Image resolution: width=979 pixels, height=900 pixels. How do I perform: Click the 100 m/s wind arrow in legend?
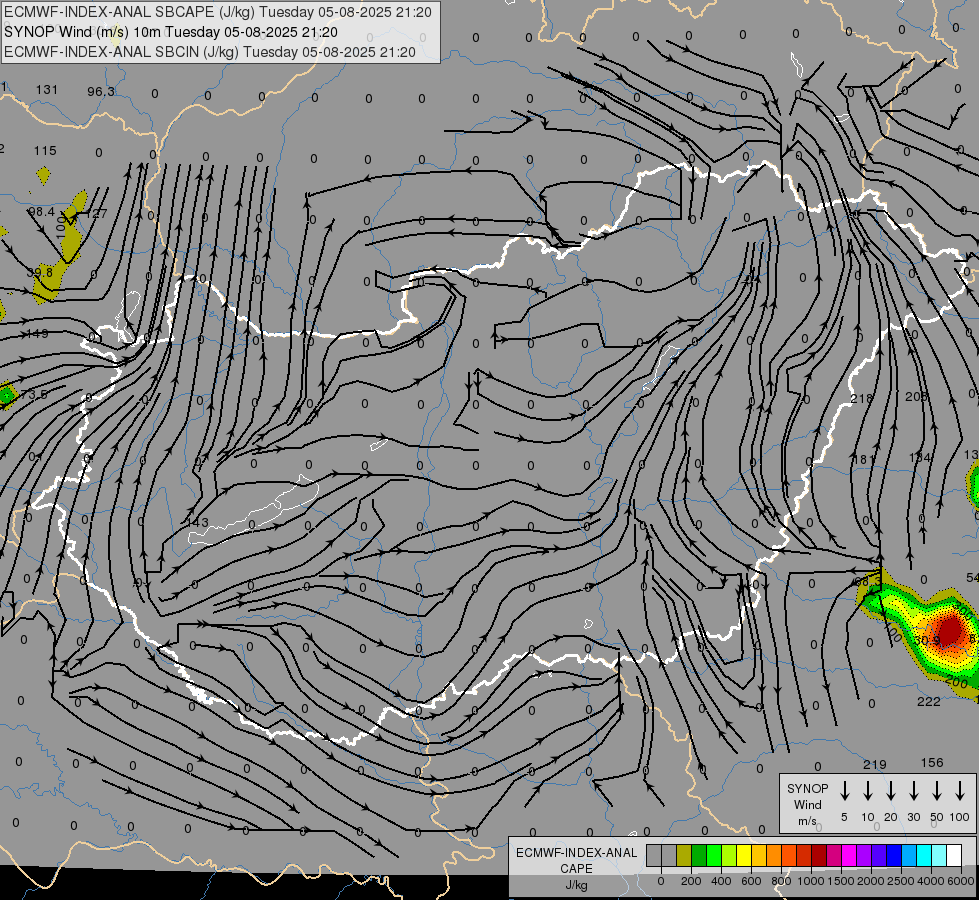coord(960,791)
